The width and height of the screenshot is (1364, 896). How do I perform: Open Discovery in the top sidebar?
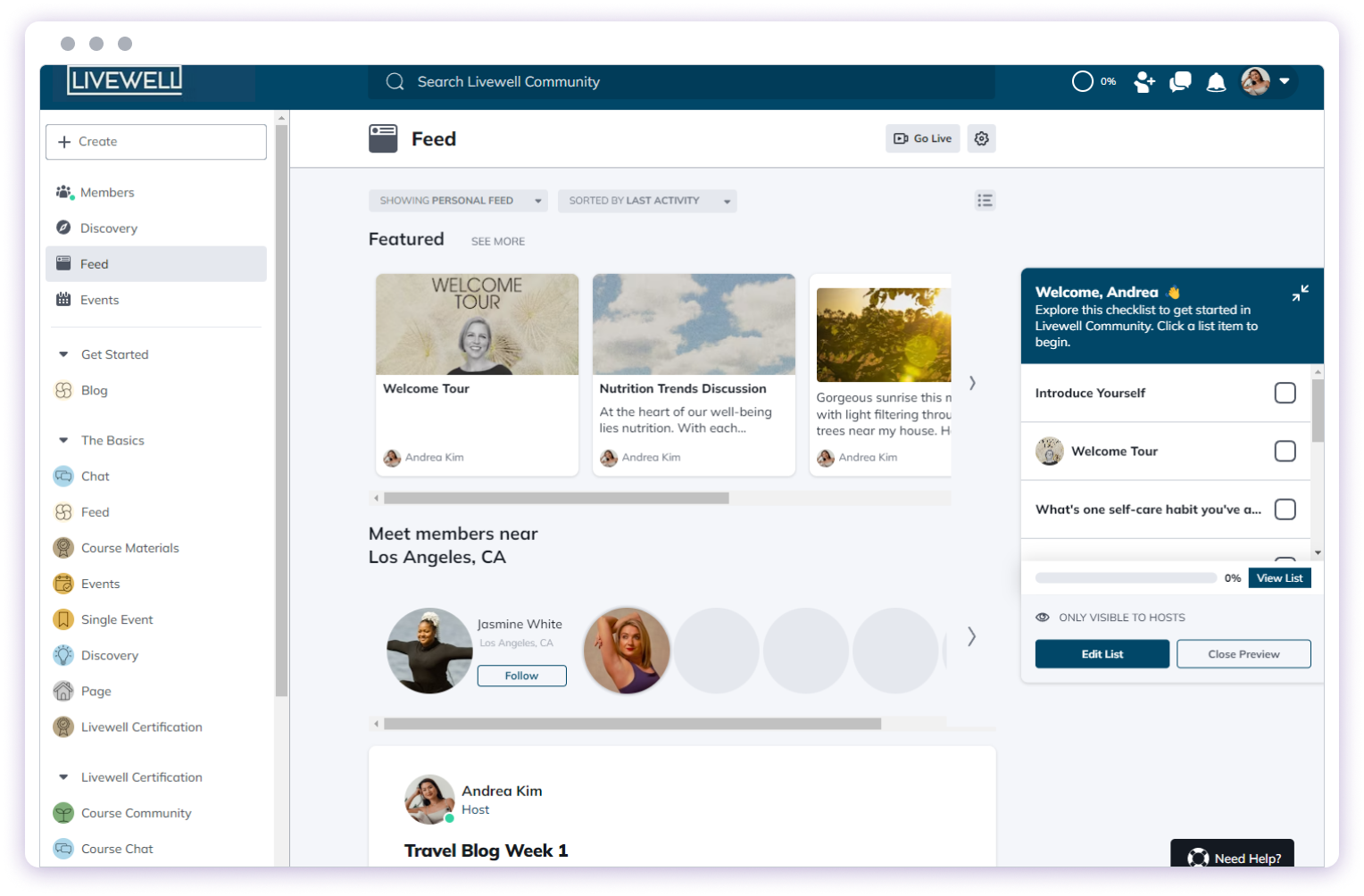click(x=156, y=228)
